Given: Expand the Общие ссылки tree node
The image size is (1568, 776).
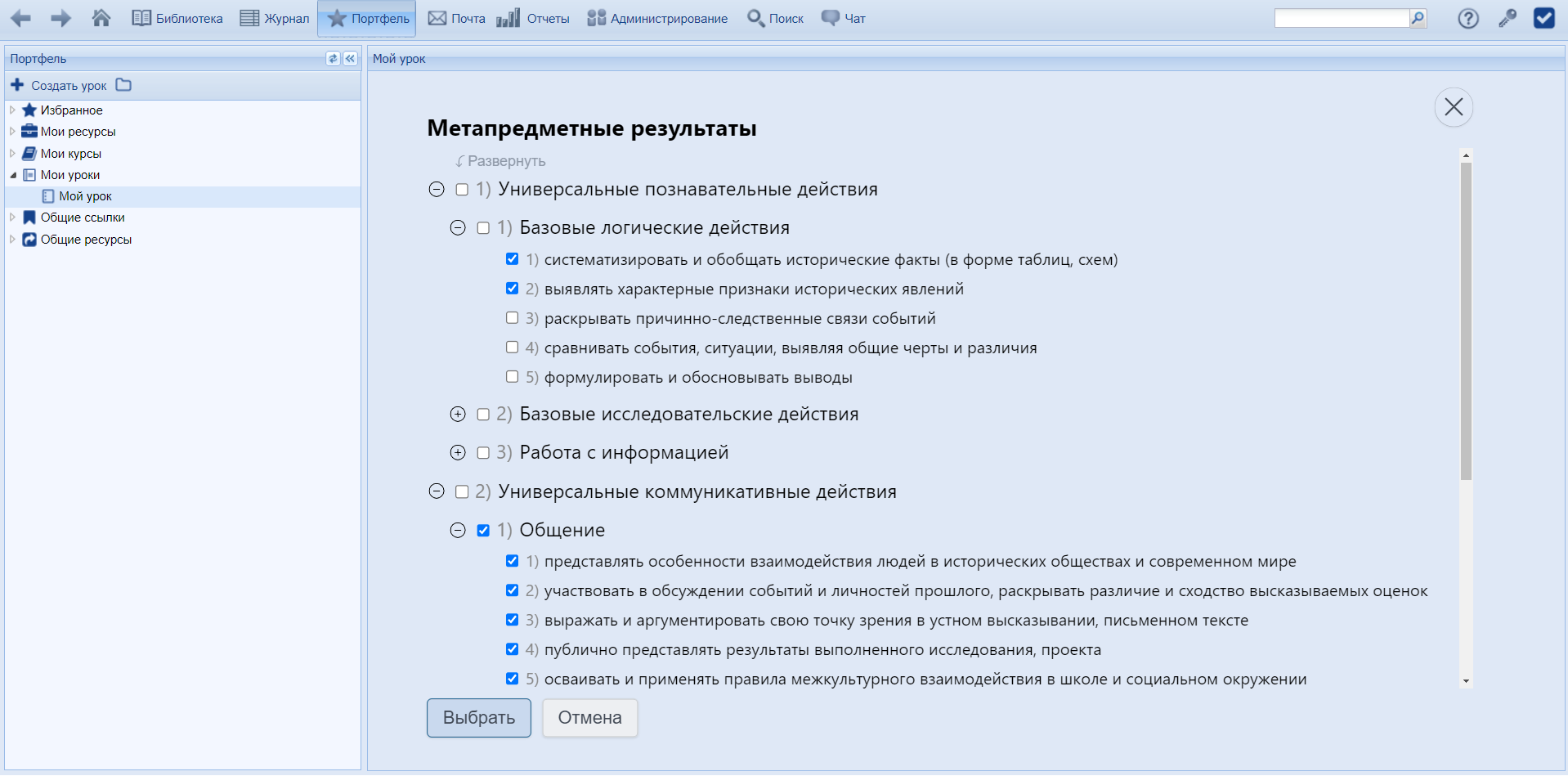Looking at the screenshot, I should click(12, 217).
